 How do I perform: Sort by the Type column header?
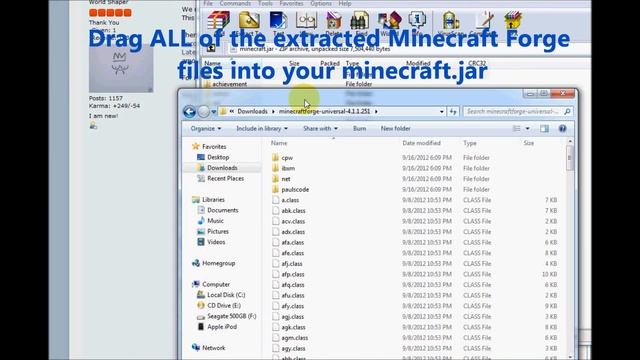click(x=470, y=143)
